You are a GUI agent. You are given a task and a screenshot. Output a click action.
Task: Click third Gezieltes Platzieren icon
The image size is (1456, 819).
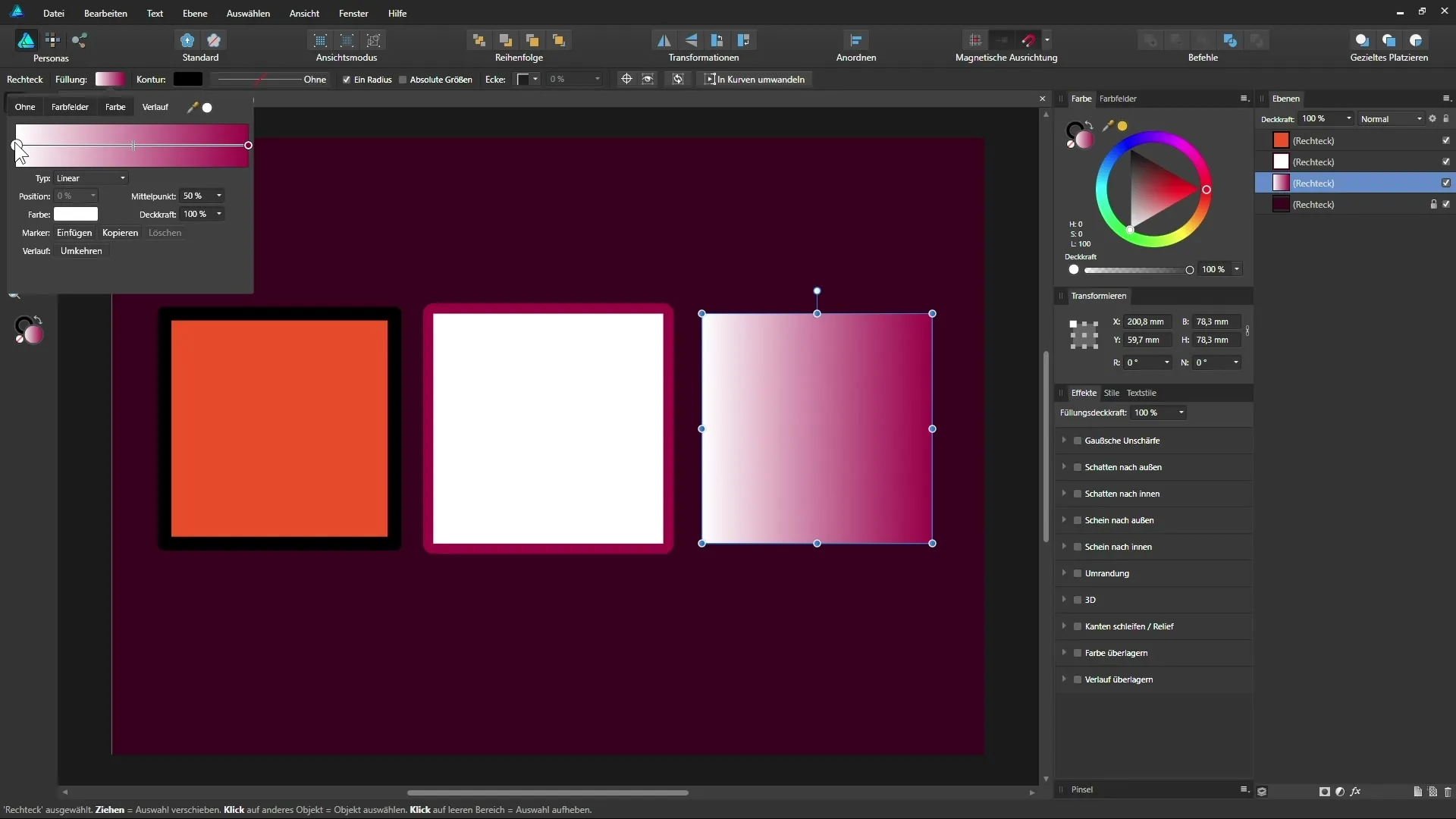(1416, 40)
